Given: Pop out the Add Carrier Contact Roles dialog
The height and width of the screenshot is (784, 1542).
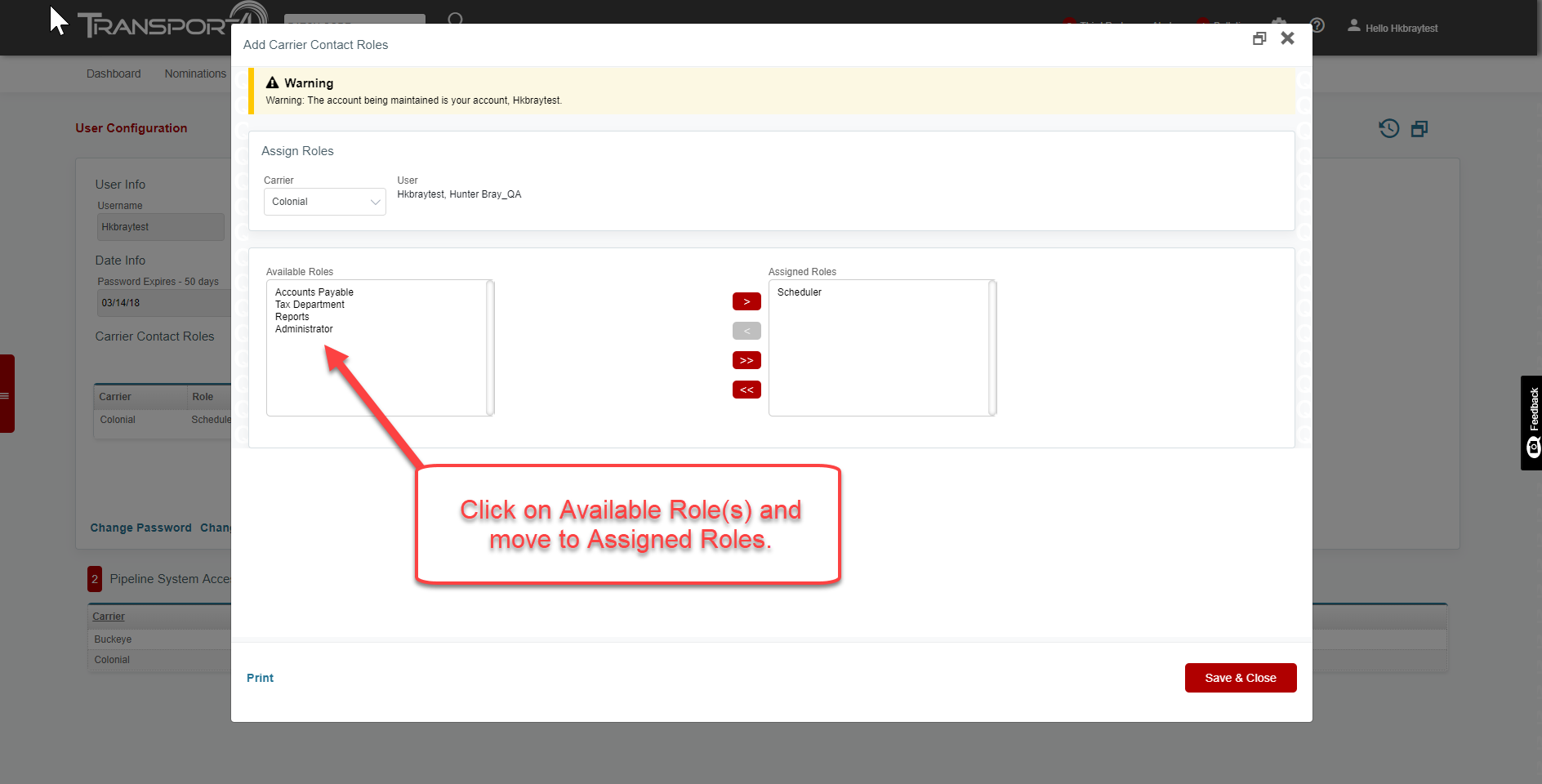Looking at the screenshot, I should [1259, 38].
